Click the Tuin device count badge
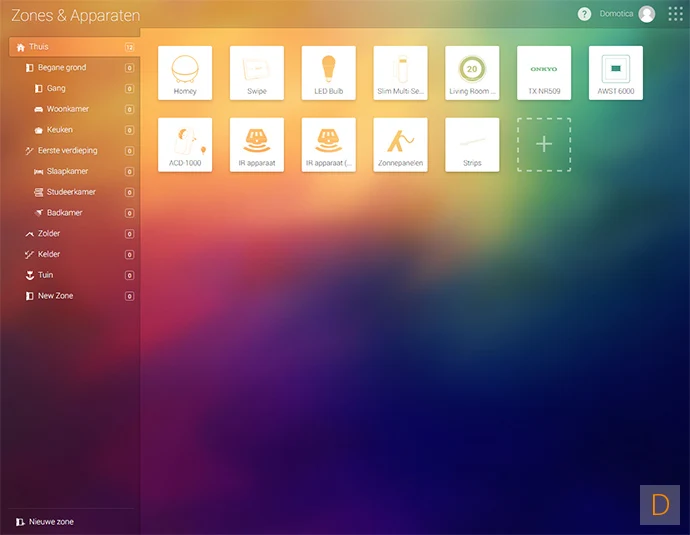Viewport: 690px width, 535px height. (129, 275)
